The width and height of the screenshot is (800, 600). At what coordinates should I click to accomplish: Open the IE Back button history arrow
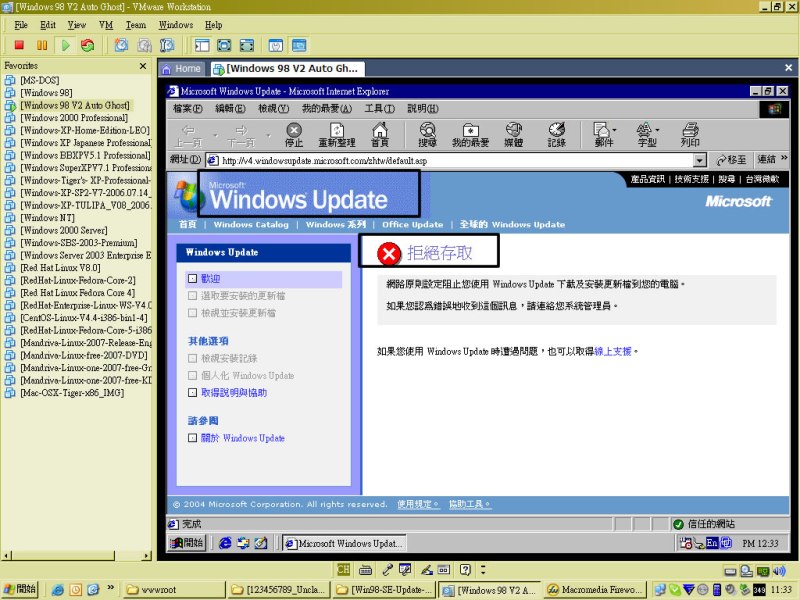click(x=216, y=135)
